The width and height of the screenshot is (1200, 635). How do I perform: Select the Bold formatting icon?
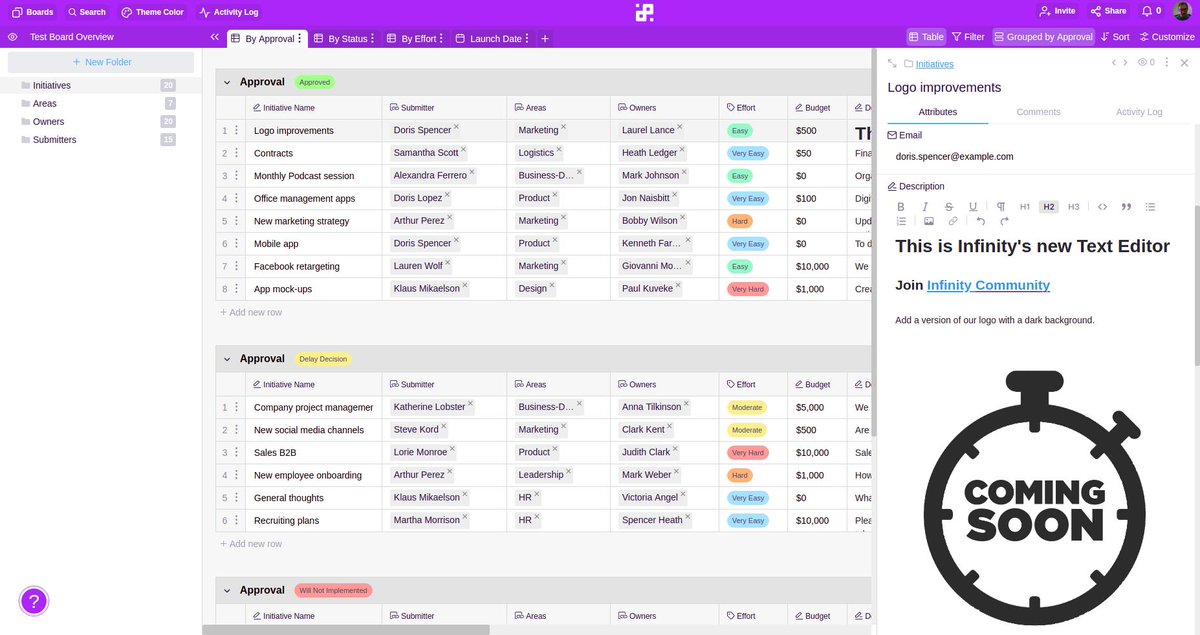pos(901,206)
